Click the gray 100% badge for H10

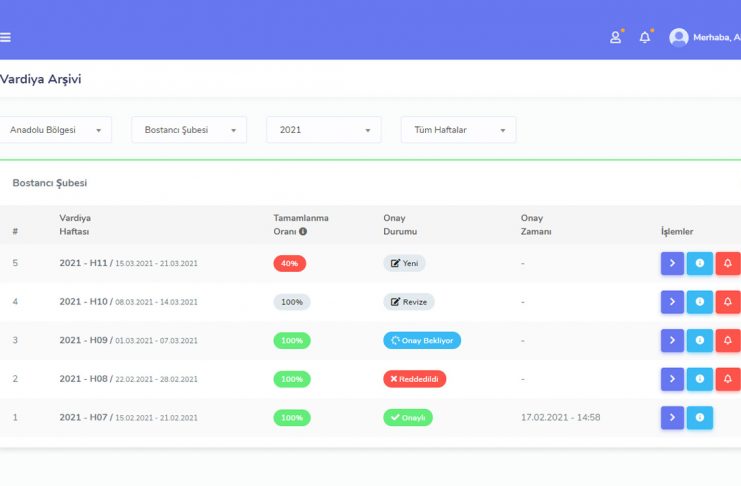click(292, 302)
